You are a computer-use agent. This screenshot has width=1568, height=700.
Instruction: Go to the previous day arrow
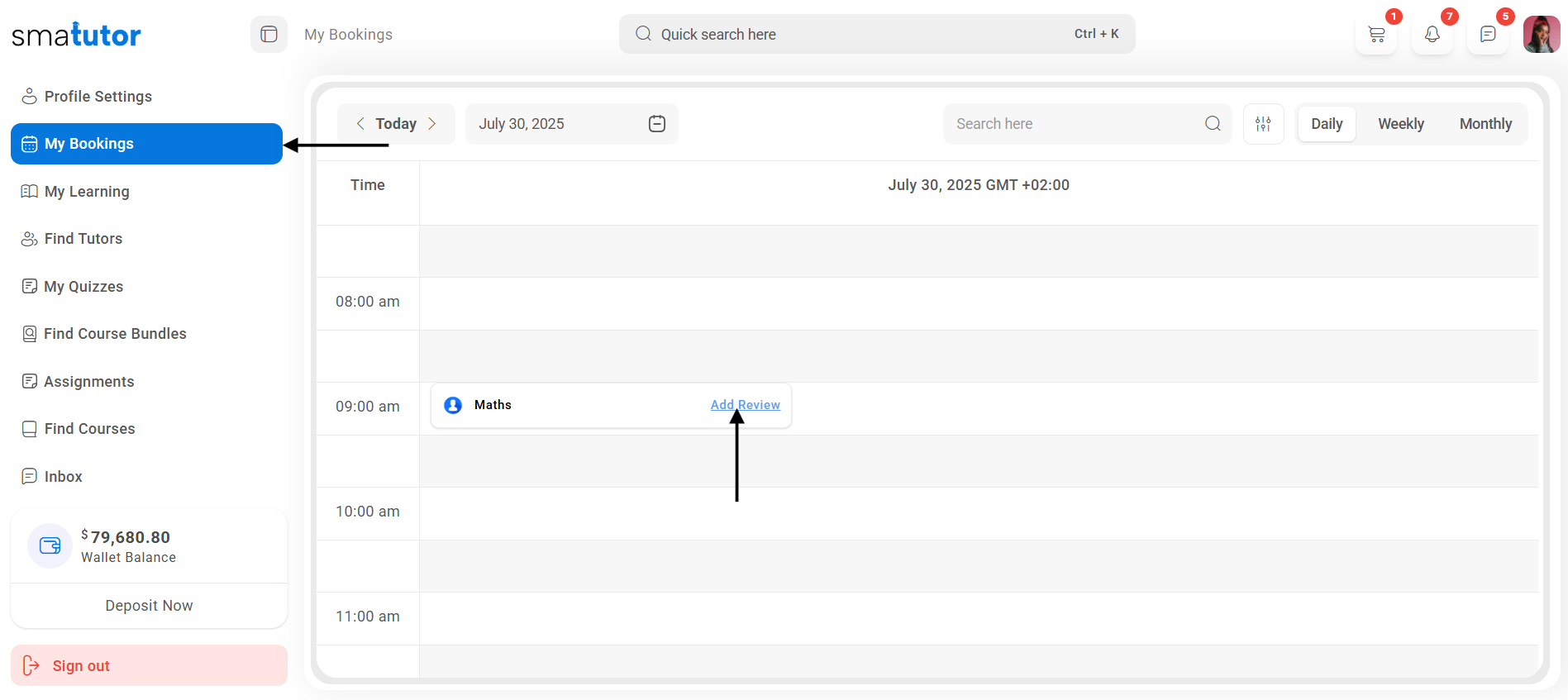coord(360,124)
